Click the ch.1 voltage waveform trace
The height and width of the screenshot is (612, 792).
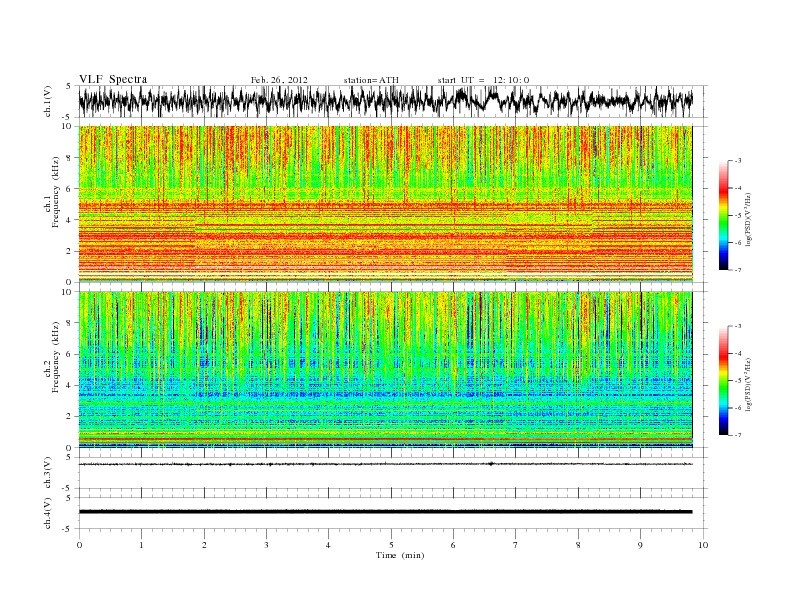click(385, 101)
